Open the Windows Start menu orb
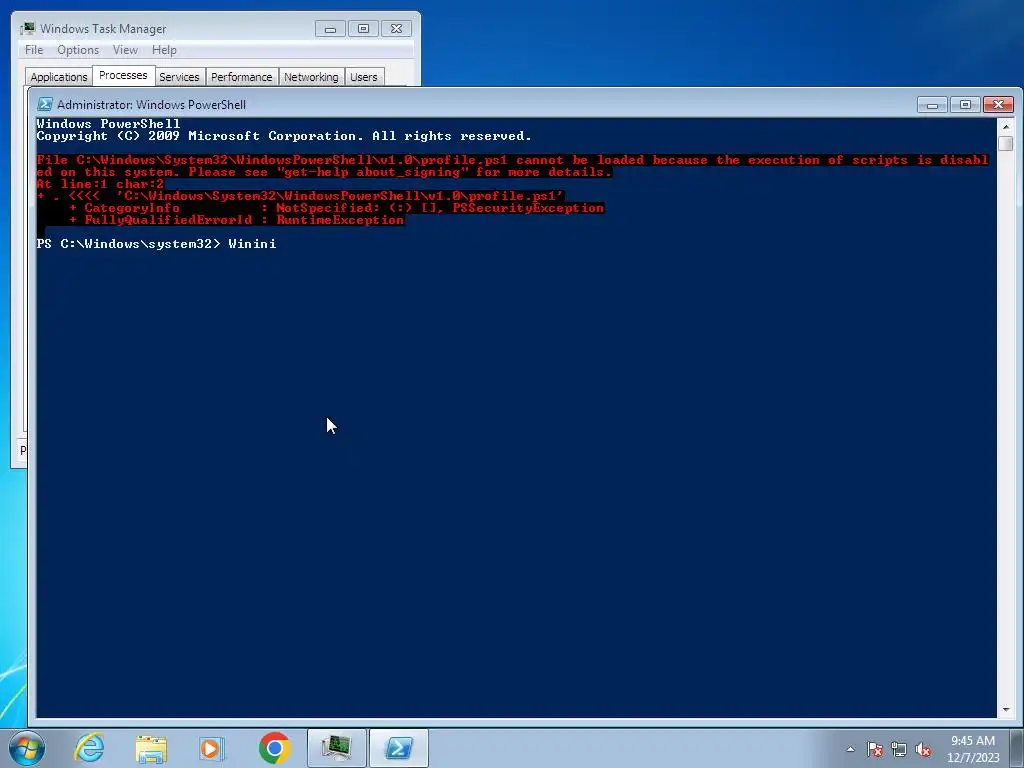The height and width of the screenshot is (768, 1024). point(27,748)
